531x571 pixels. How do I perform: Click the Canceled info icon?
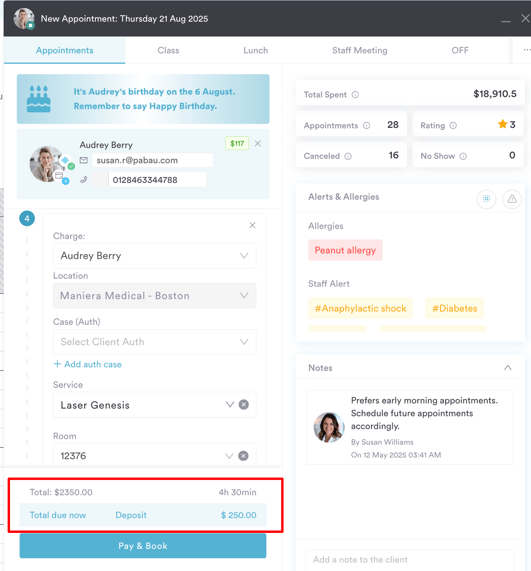click(348, 156)
